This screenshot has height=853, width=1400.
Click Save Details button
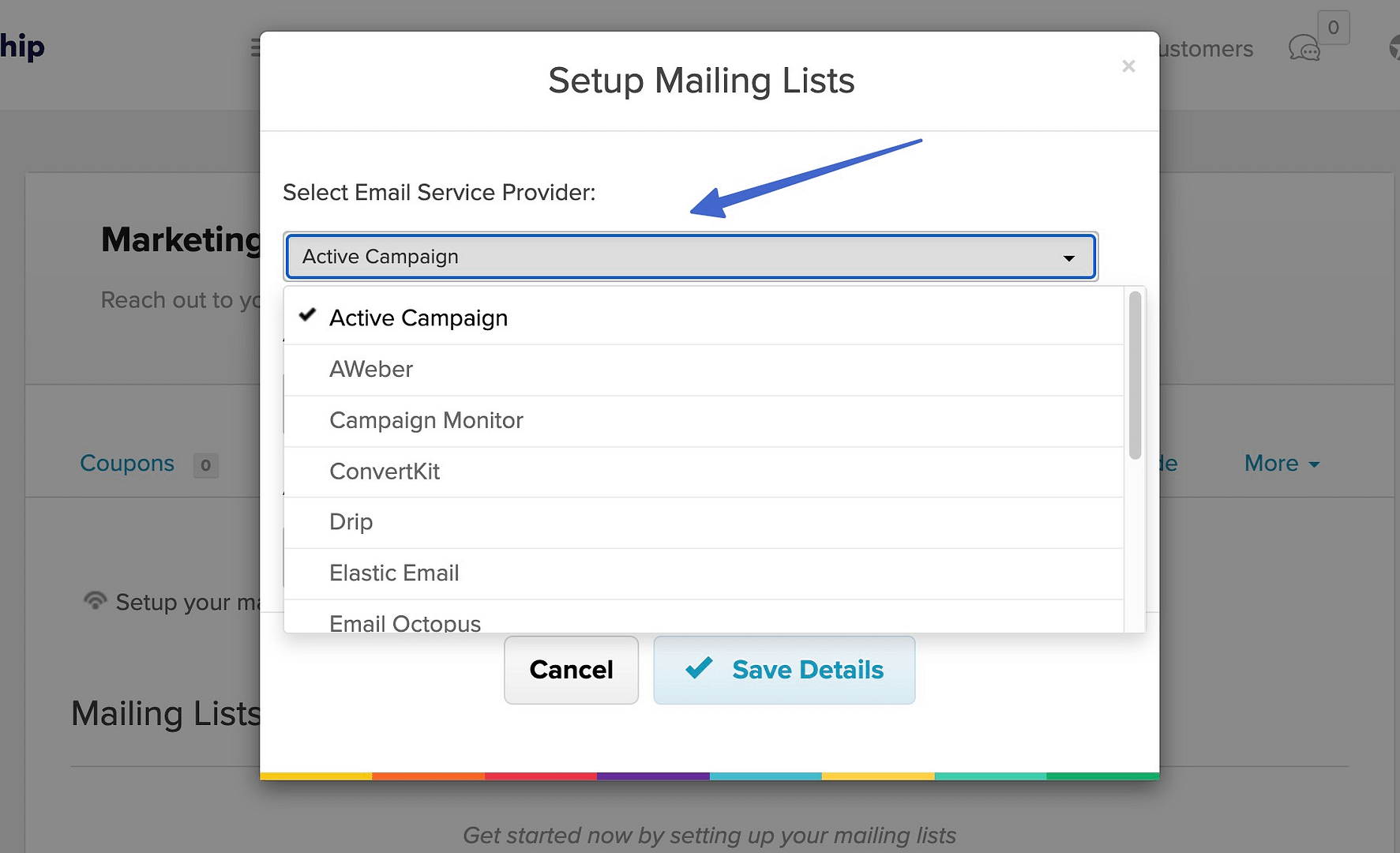pyautogui.click(x=807, y=670)
